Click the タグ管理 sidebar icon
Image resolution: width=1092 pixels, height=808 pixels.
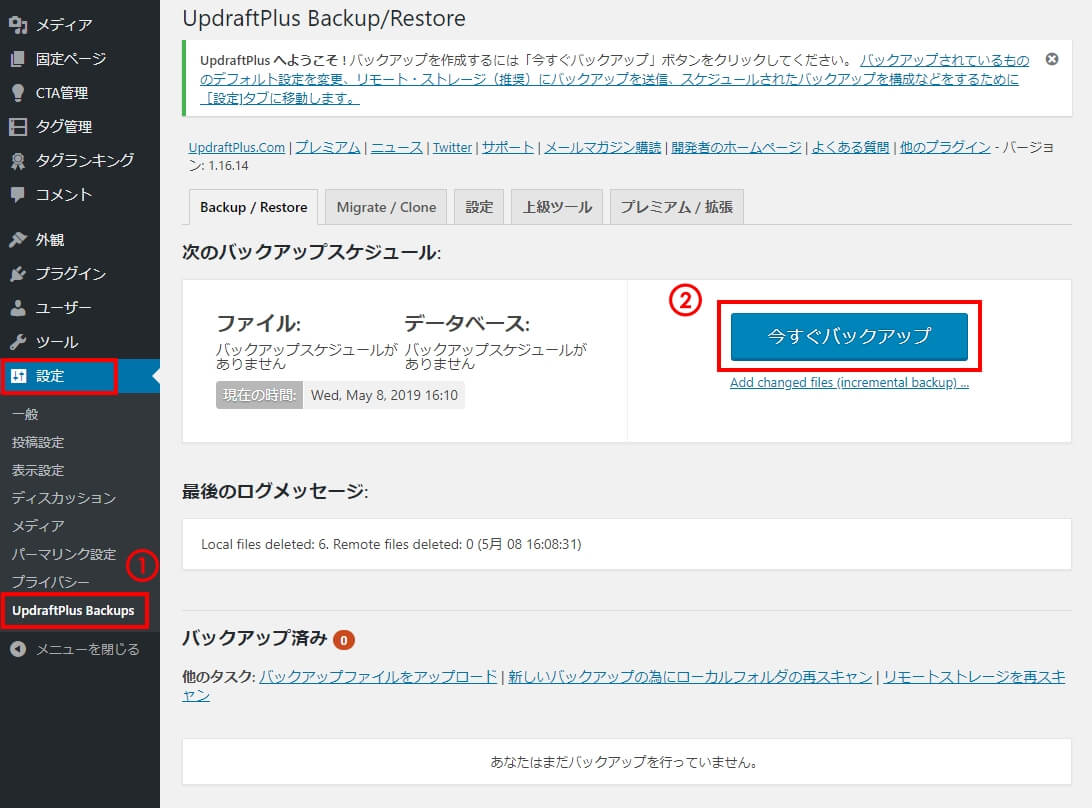18,127
